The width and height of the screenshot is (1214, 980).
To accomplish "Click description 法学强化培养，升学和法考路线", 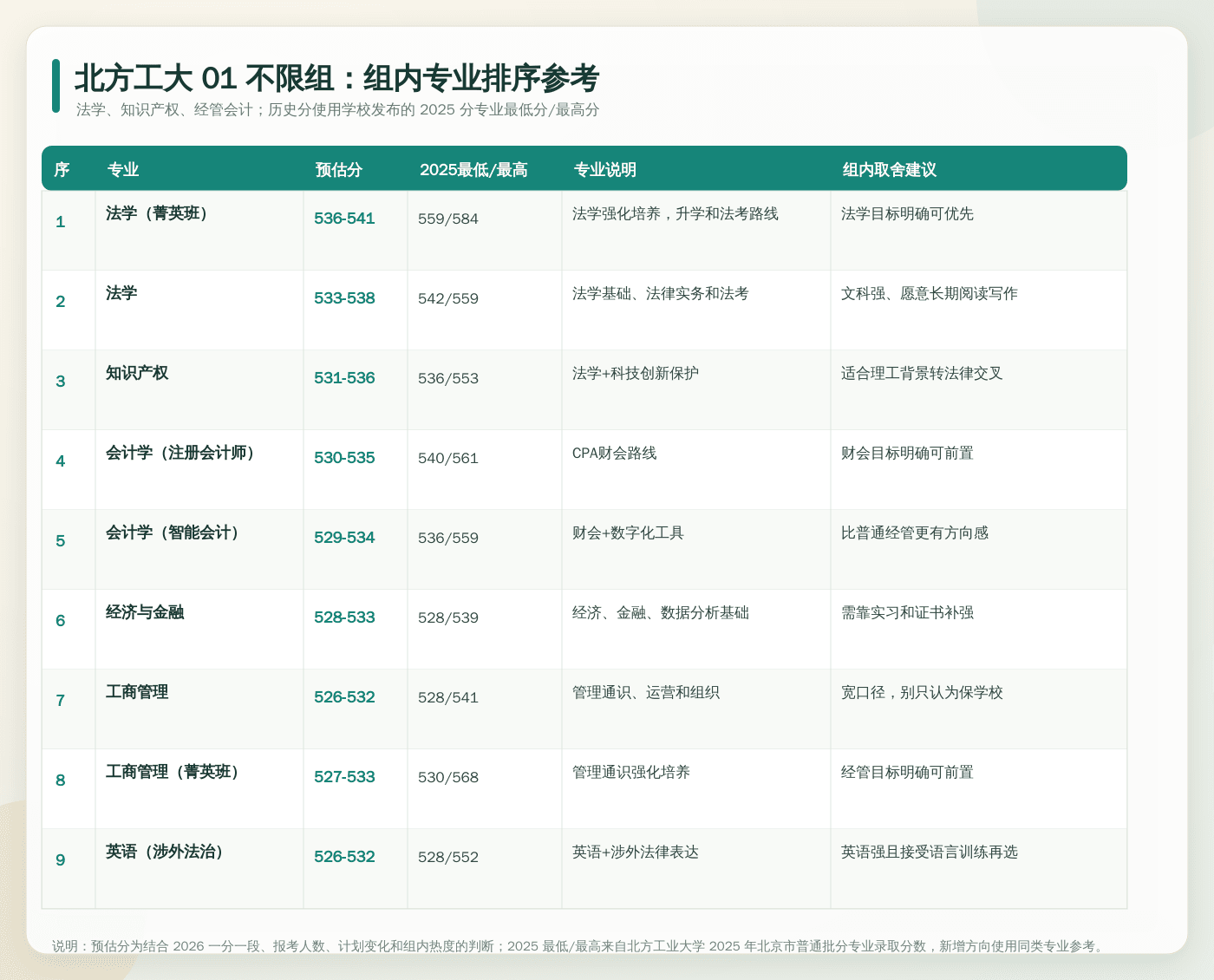I will point(676,213).
